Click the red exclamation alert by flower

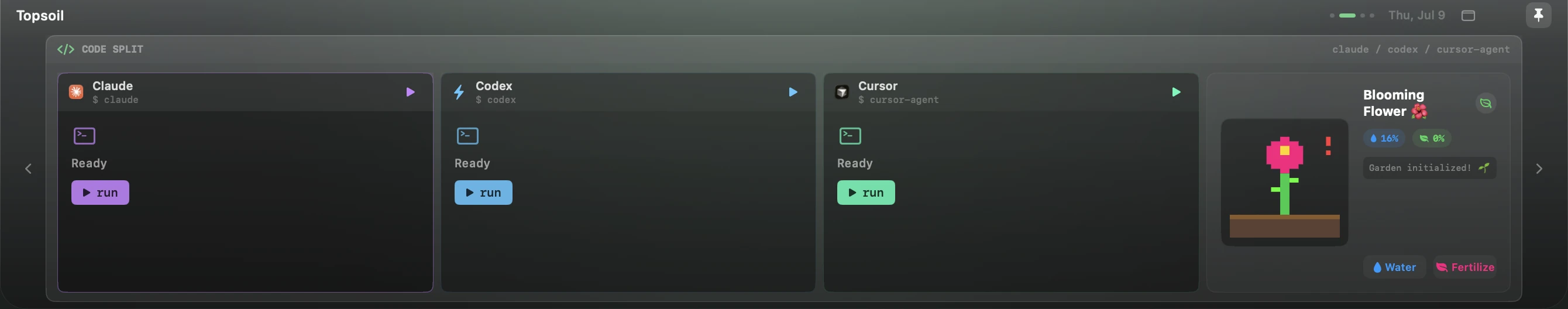[x=1328, y=146]
